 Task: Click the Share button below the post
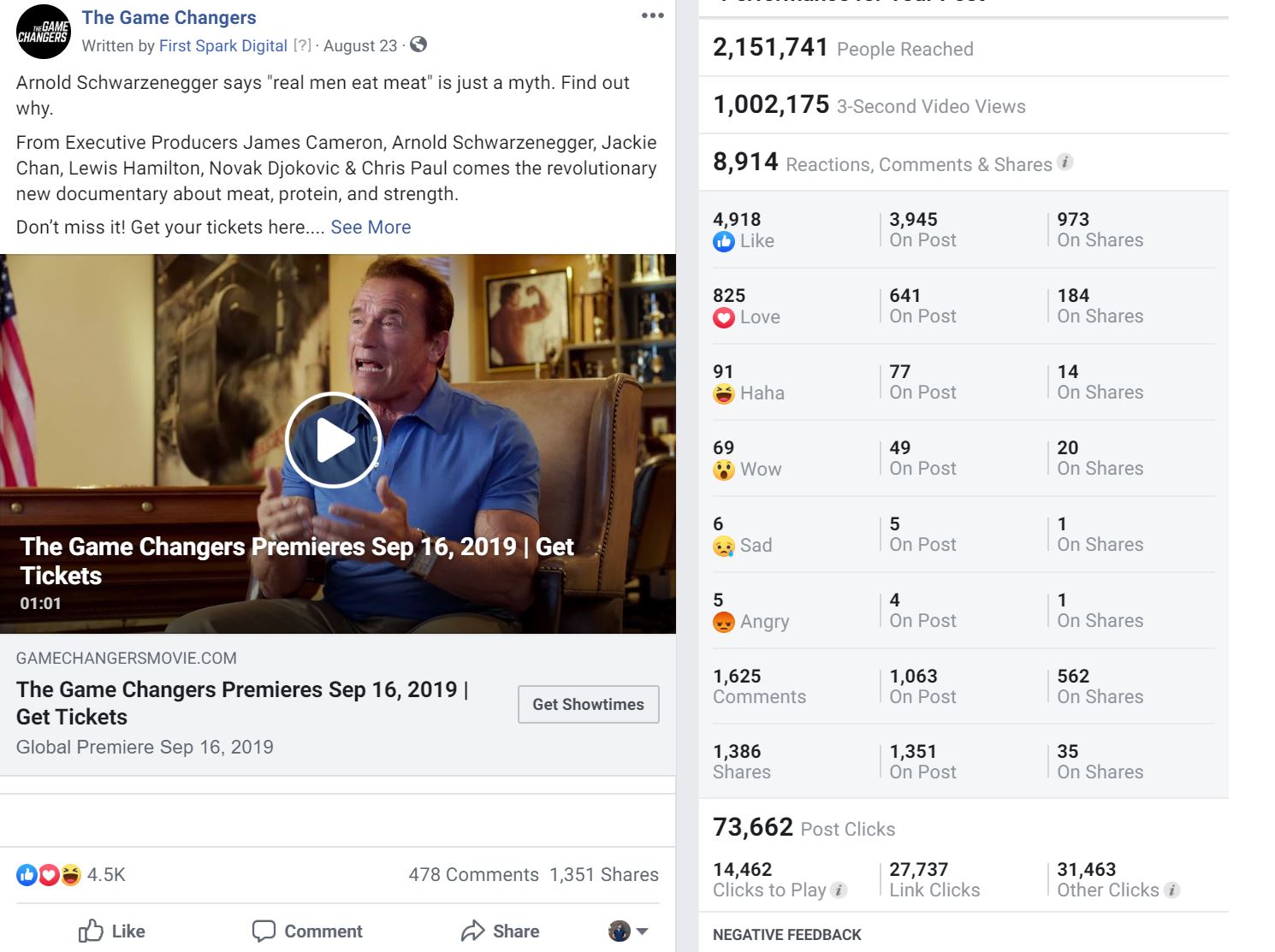tap(501, 931)
